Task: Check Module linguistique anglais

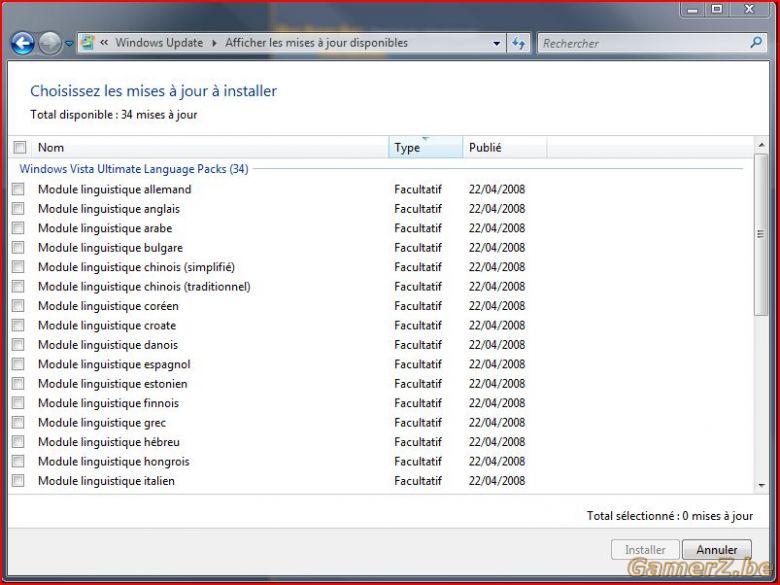Action: (18, 208)
